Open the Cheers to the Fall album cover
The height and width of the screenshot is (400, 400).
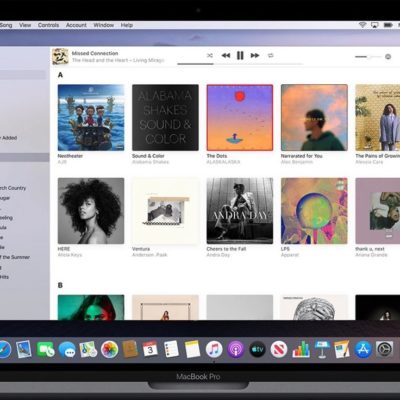click(240, 211)
